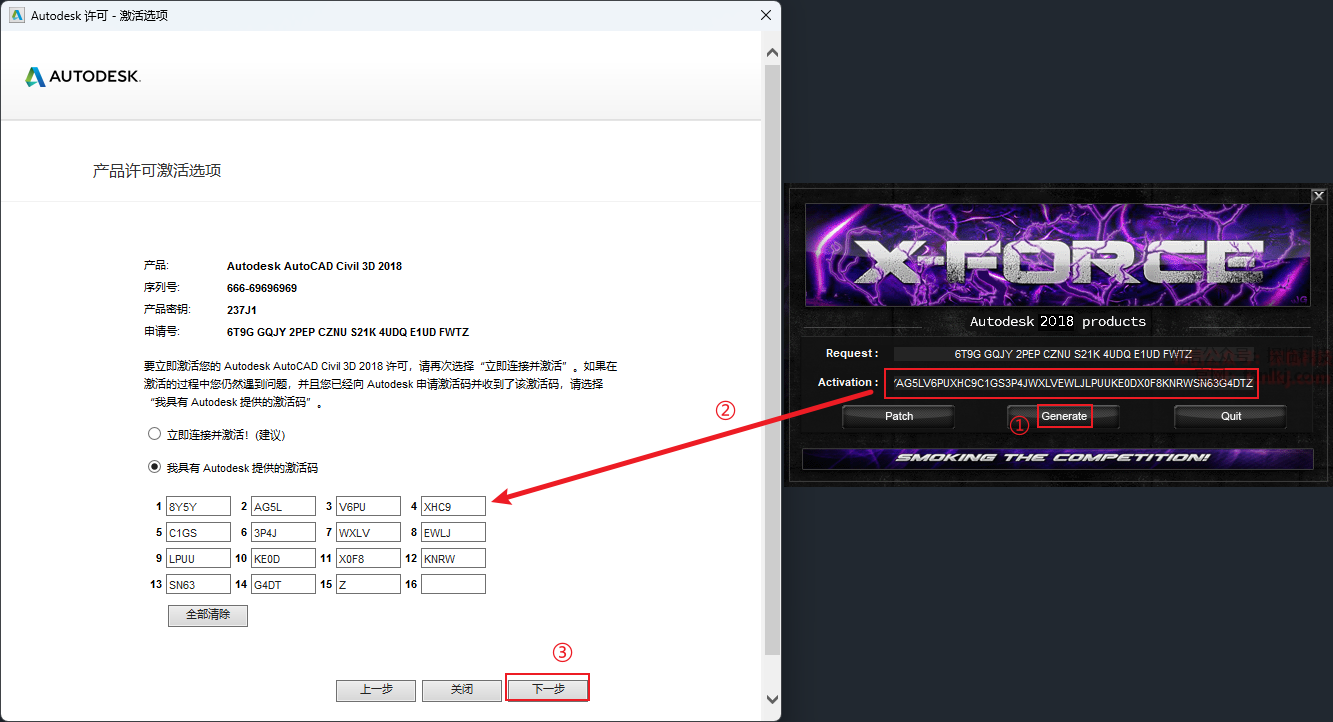This screenshot has height=722, width=1333.
Task: Click activation code field 15
Action: (x=368, y=584)
